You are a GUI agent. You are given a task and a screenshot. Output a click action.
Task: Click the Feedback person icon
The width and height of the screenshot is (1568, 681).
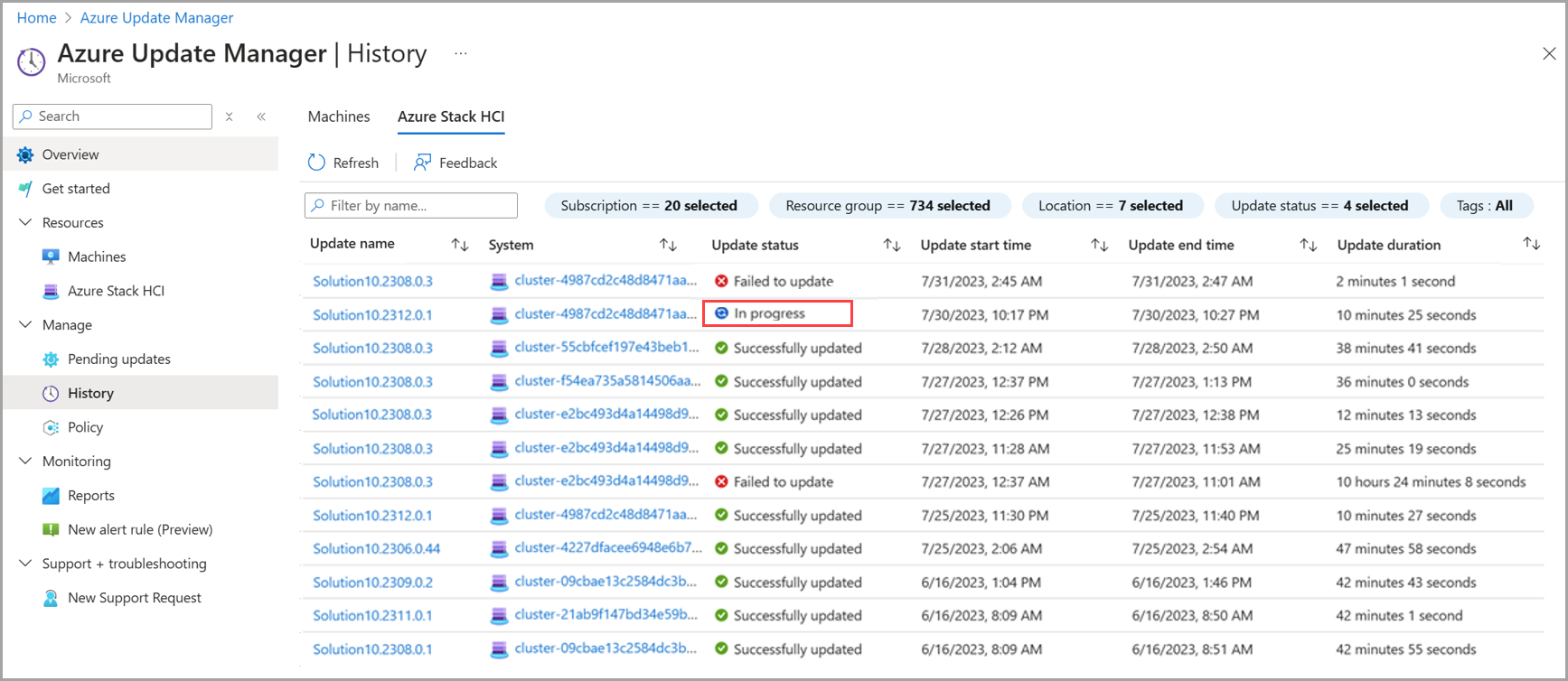[x=422, y=163]
